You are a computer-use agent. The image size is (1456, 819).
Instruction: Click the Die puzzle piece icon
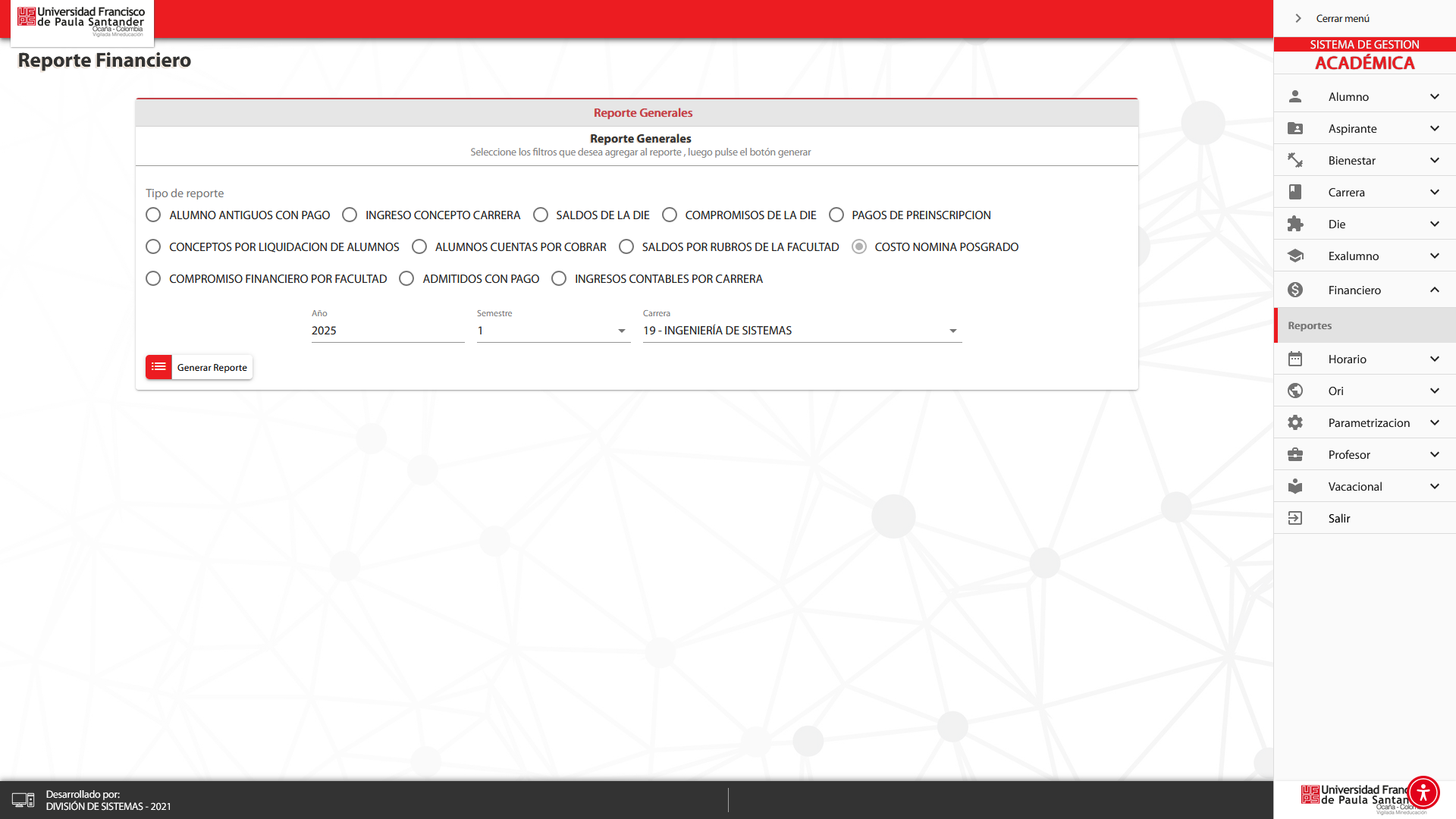[1295, 224]
